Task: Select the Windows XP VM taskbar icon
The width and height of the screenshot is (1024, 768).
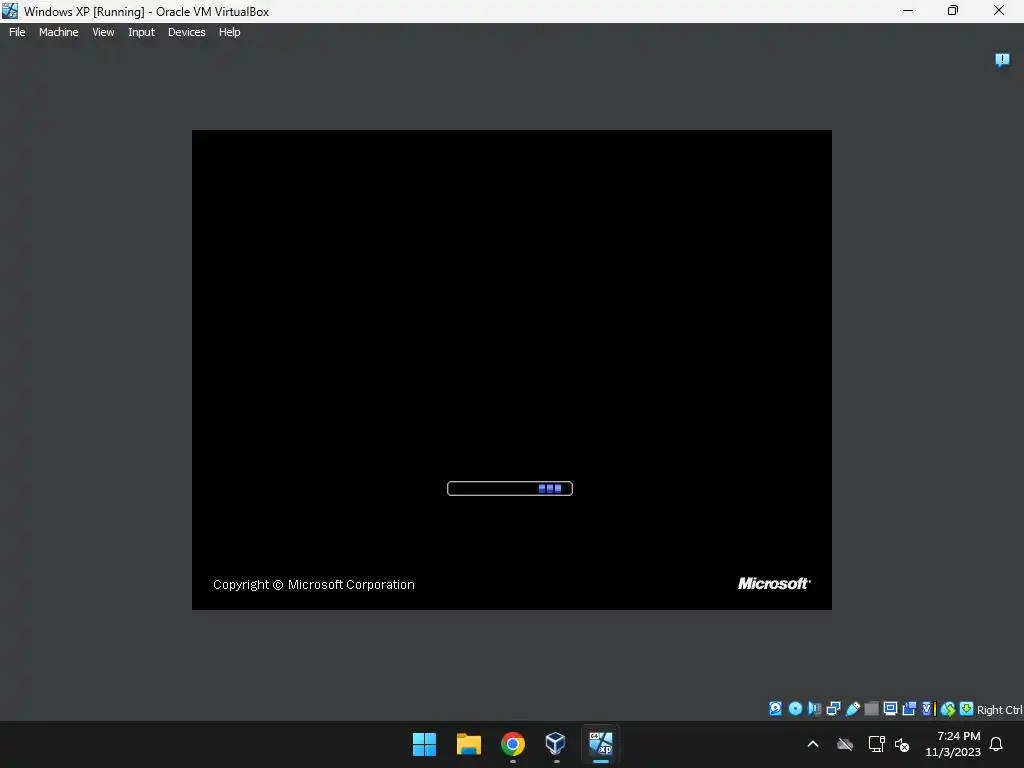Action: pyautogui.click(x=601, y=744)
